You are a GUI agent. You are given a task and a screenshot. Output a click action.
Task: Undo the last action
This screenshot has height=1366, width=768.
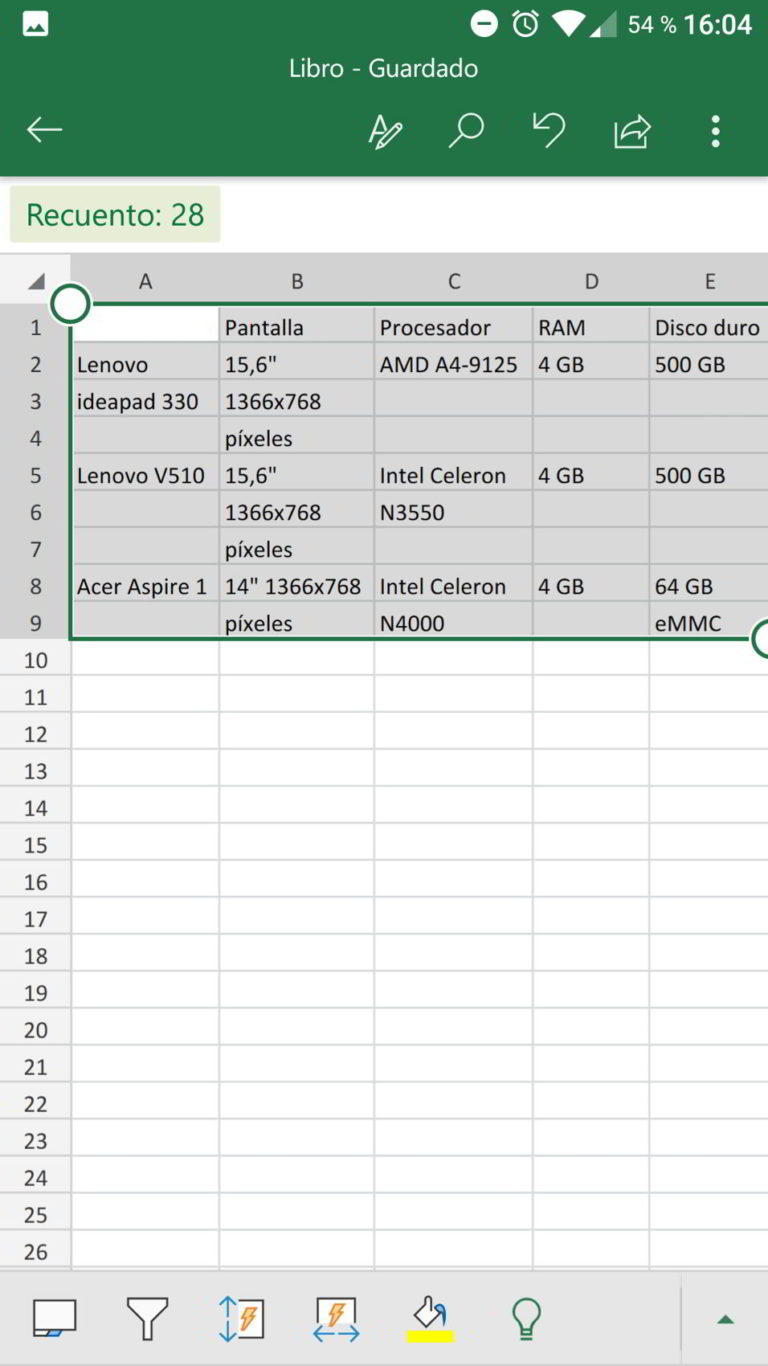549,130
